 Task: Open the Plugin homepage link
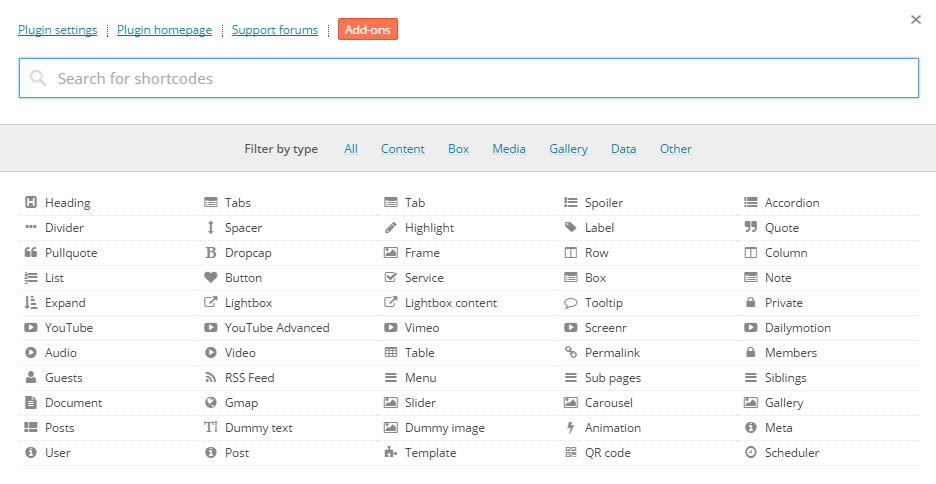164,30
